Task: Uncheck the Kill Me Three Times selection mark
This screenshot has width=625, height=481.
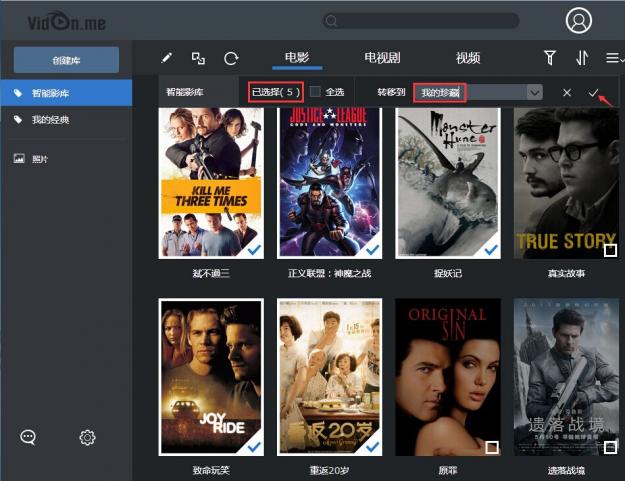Action: click(x=254, y=250)
